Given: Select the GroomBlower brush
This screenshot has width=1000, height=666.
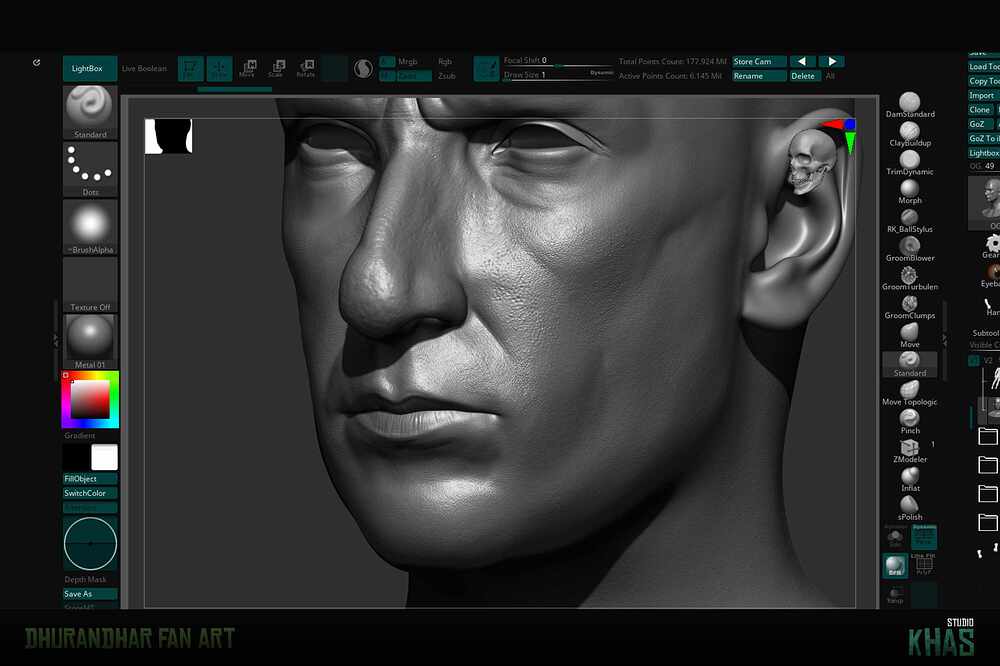Looking at the screenshot, I should click(910, 249).
